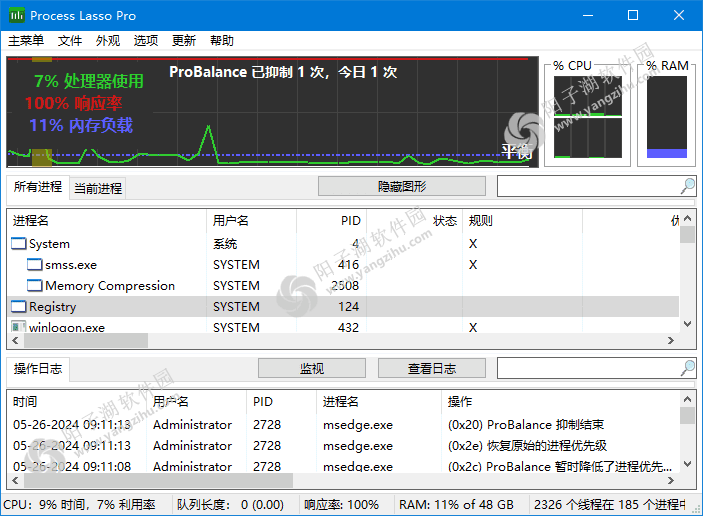Screen dimensions: 703x516
Task: Click the ProBalance 已抑制 1 次 graph text
Action: 283,72
